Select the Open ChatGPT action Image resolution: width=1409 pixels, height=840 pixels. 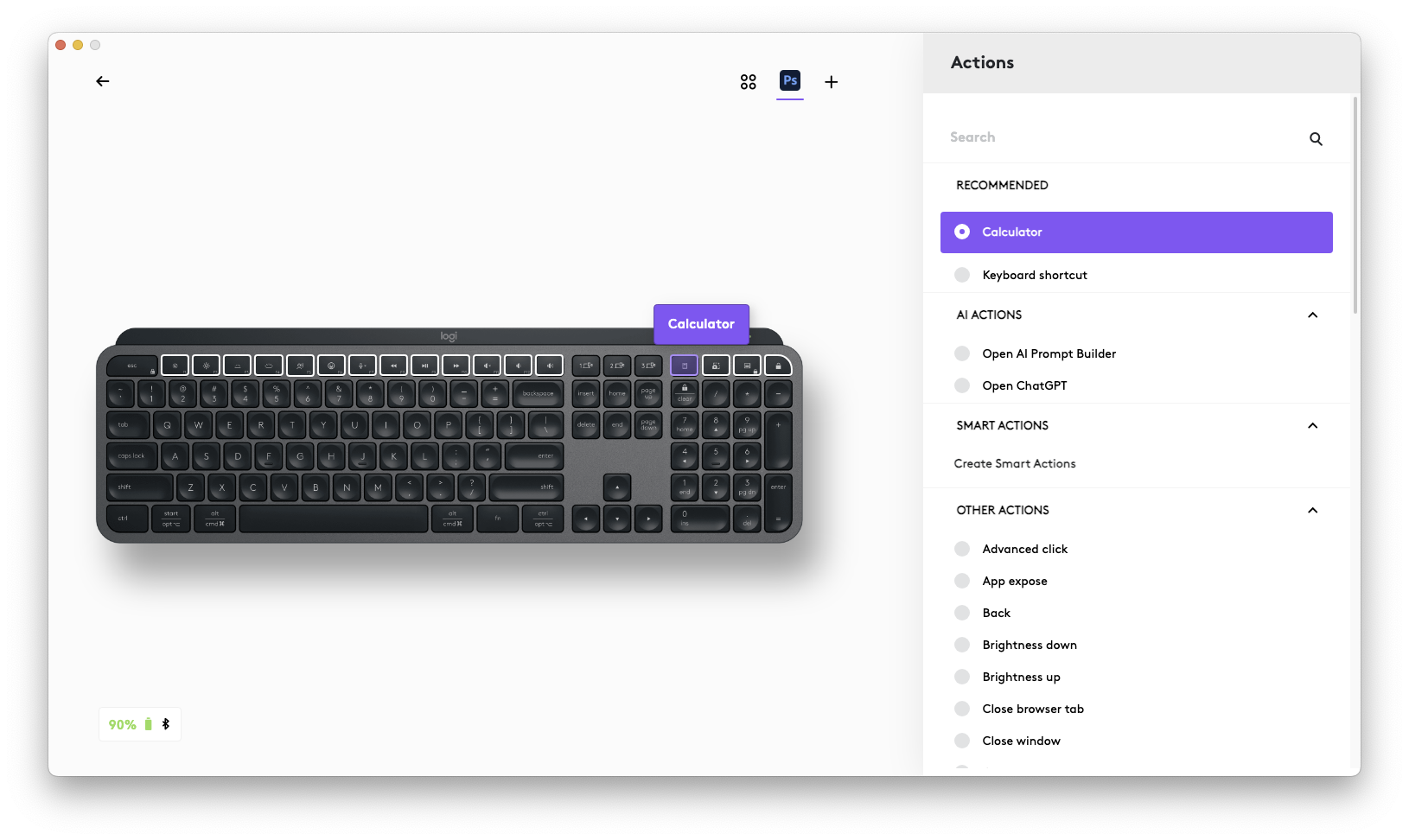[1024, 385]
